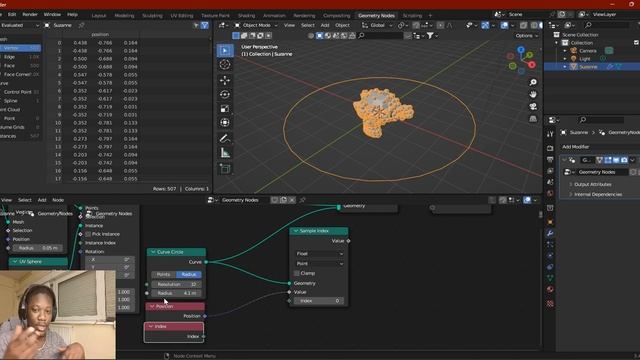Screen dimensions: 640x360
Task: Select the Move tool in viewport toolbar
Action: pyautogui.click(x=225, y=80)
